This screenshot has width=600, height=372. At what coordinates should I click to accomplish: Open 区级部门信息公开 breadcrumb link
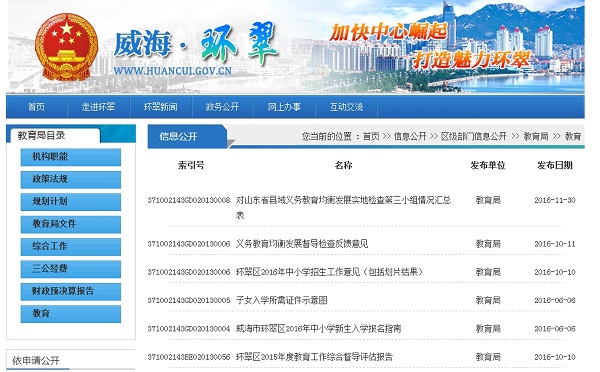click(x=474, y=136)
